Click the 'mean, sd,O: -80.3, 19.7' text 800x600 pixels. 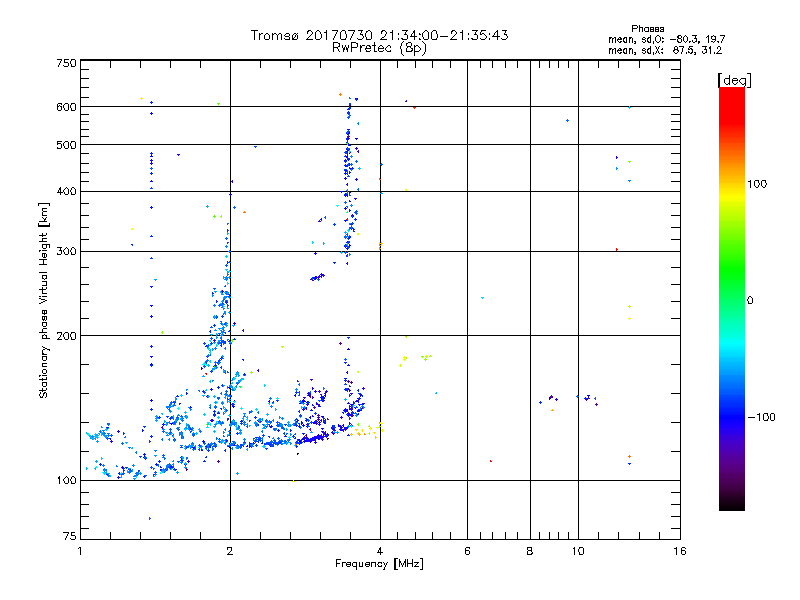click(x=666, y=39)
